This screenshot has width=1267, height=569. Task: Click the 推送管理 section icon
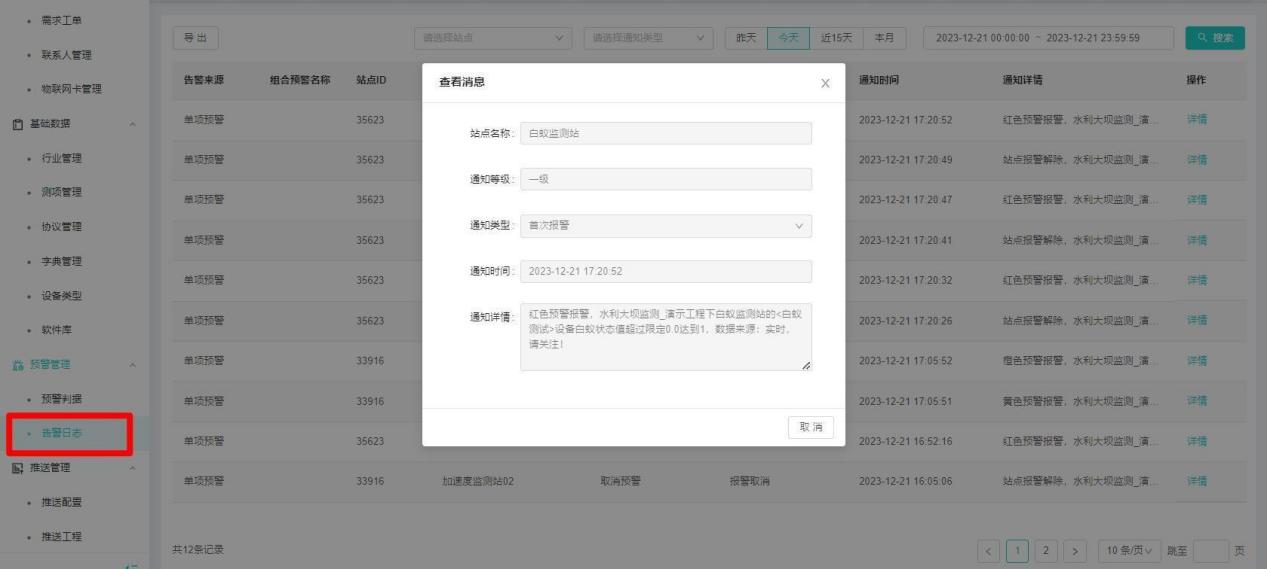pos(18,468)
